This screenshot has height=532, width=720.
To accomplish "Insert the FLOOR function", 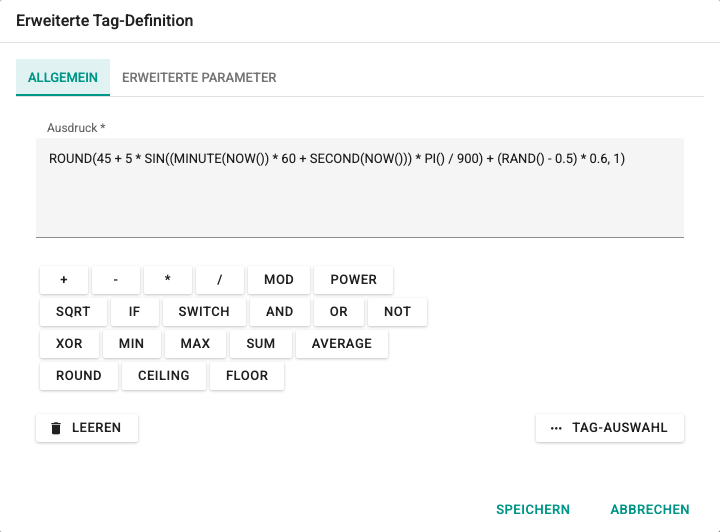I will [247, 376].
